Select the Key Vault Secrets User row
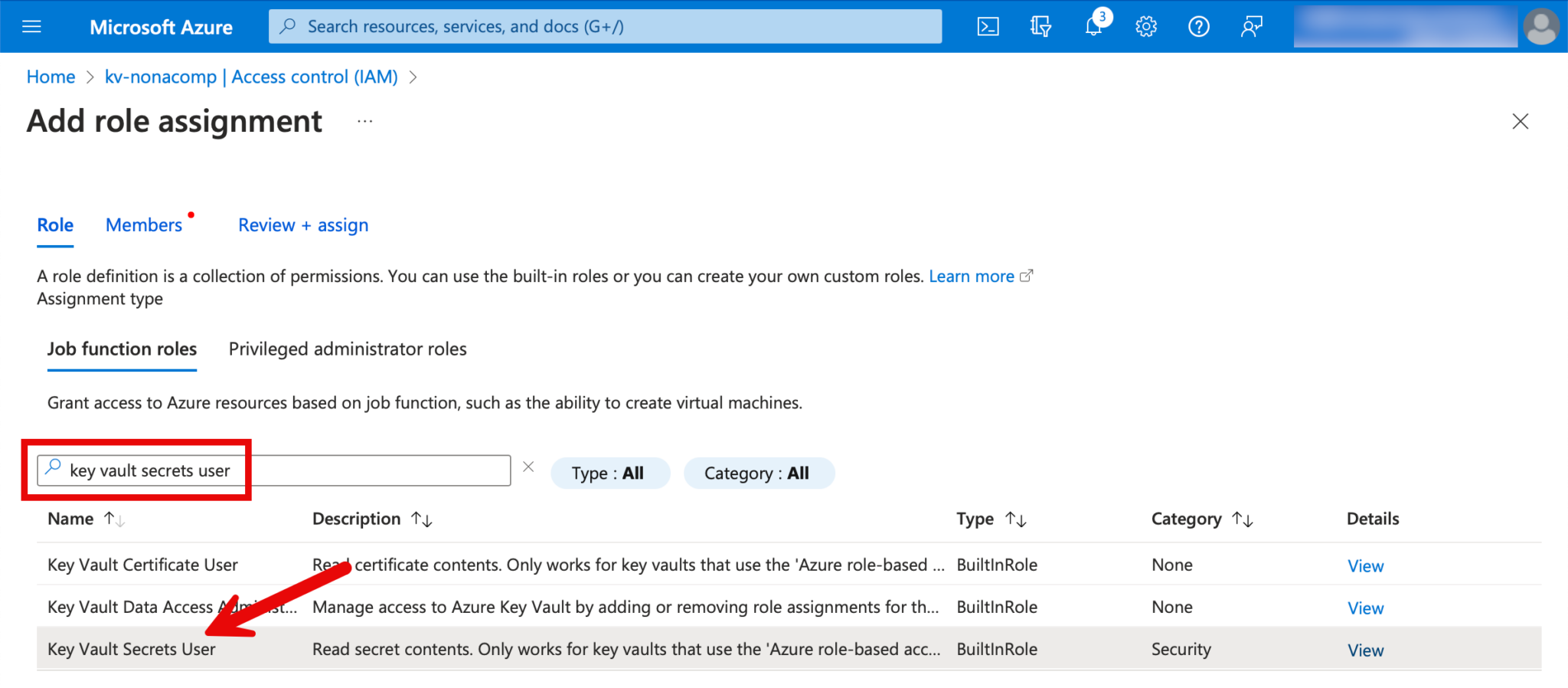The width and height of the screenshot is (1568, 688). (x=132, y=649)
